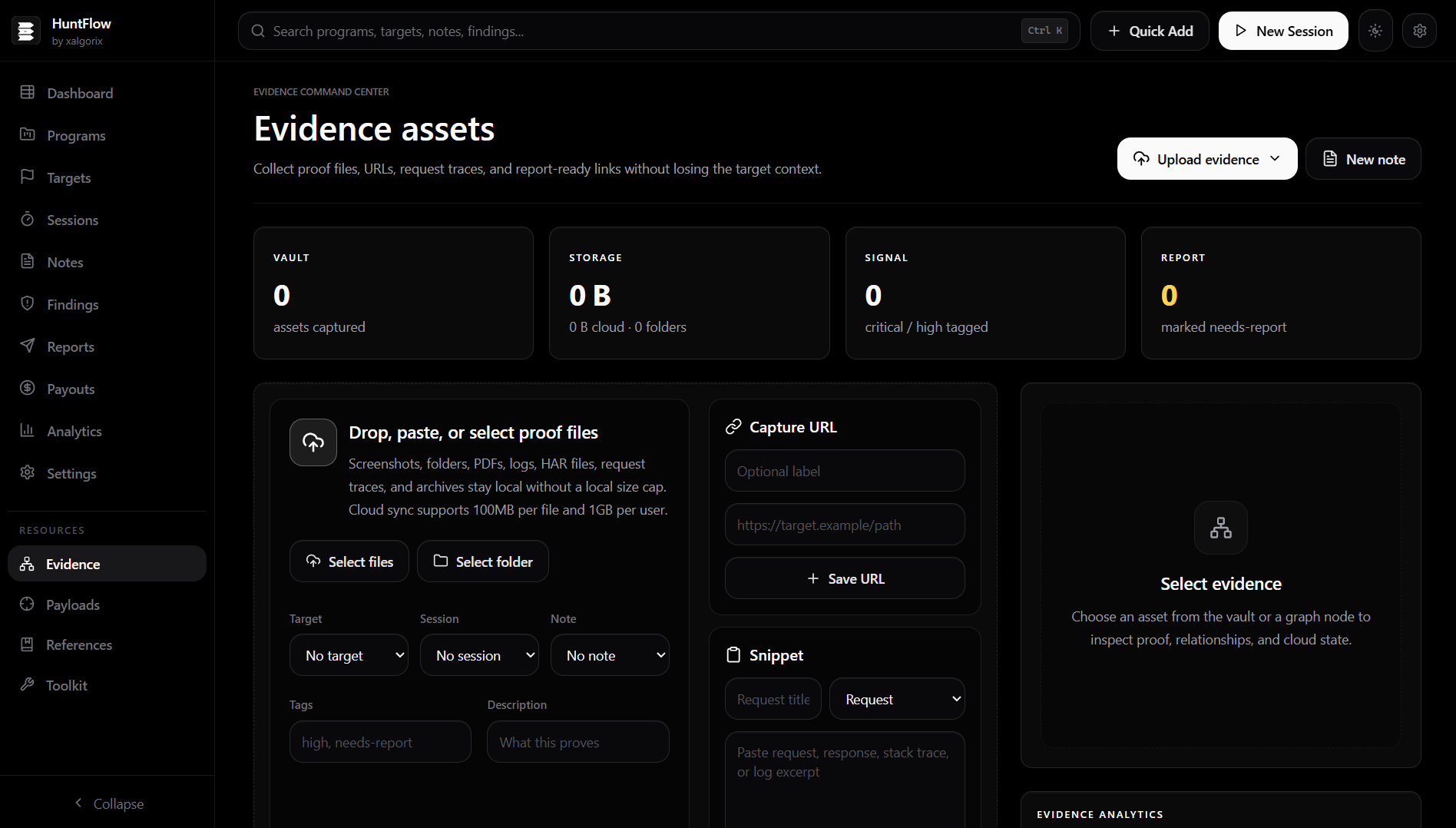The image size is (1456, 828).
Task: Open the Session dropdown showing No session
Action: coord(479,655)
